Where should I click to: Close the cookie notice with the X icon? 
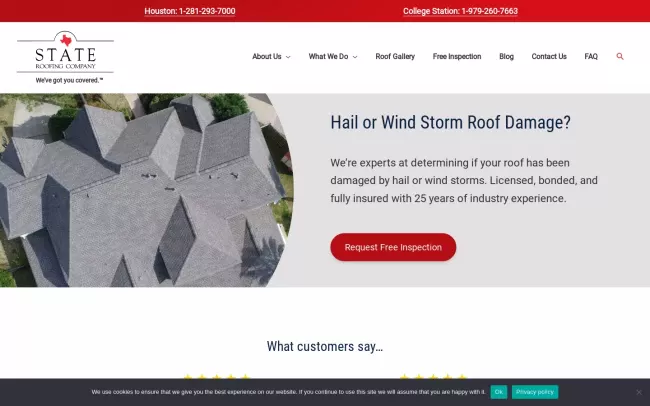click(639, 392)
